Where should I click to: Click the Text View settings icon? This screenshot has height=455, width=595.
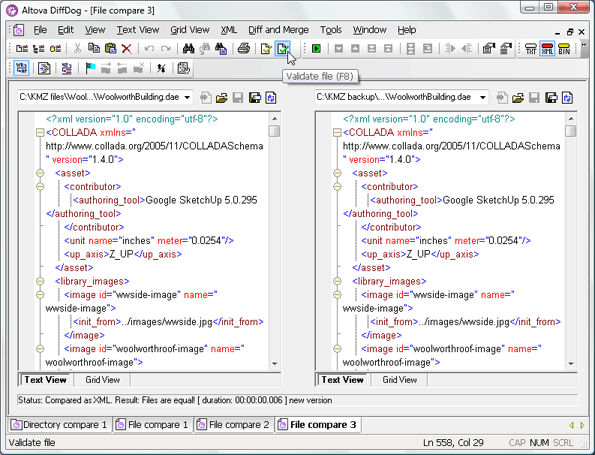[x=183, y=68]
